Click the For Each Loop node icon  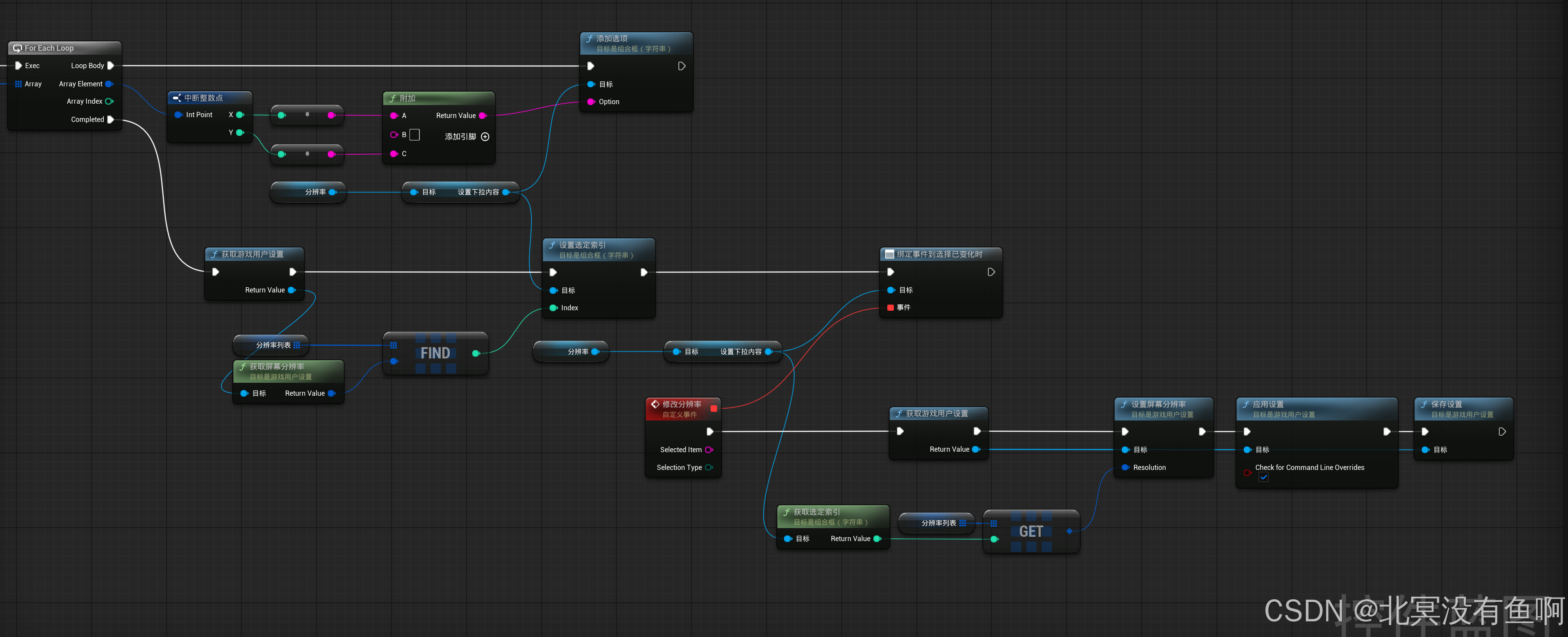(17, 48)
